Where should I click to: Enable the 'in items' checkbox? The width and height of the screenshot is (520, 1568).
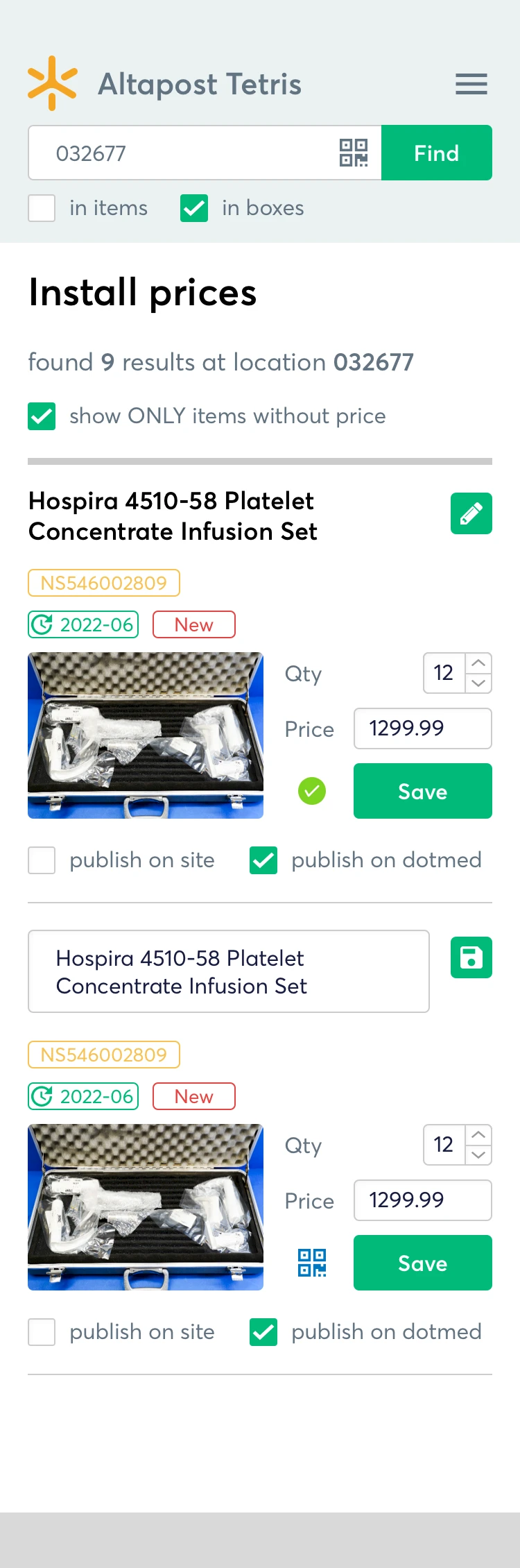pos(42,208)
